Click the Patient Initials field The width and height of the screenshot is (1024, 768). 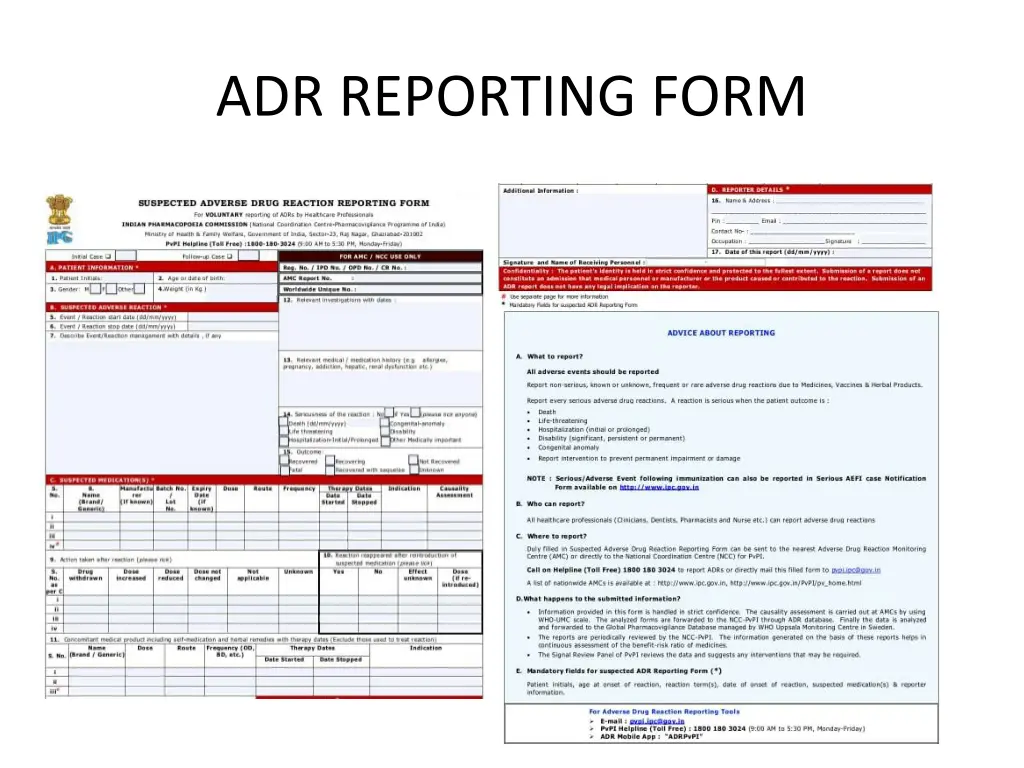point(101,278)
